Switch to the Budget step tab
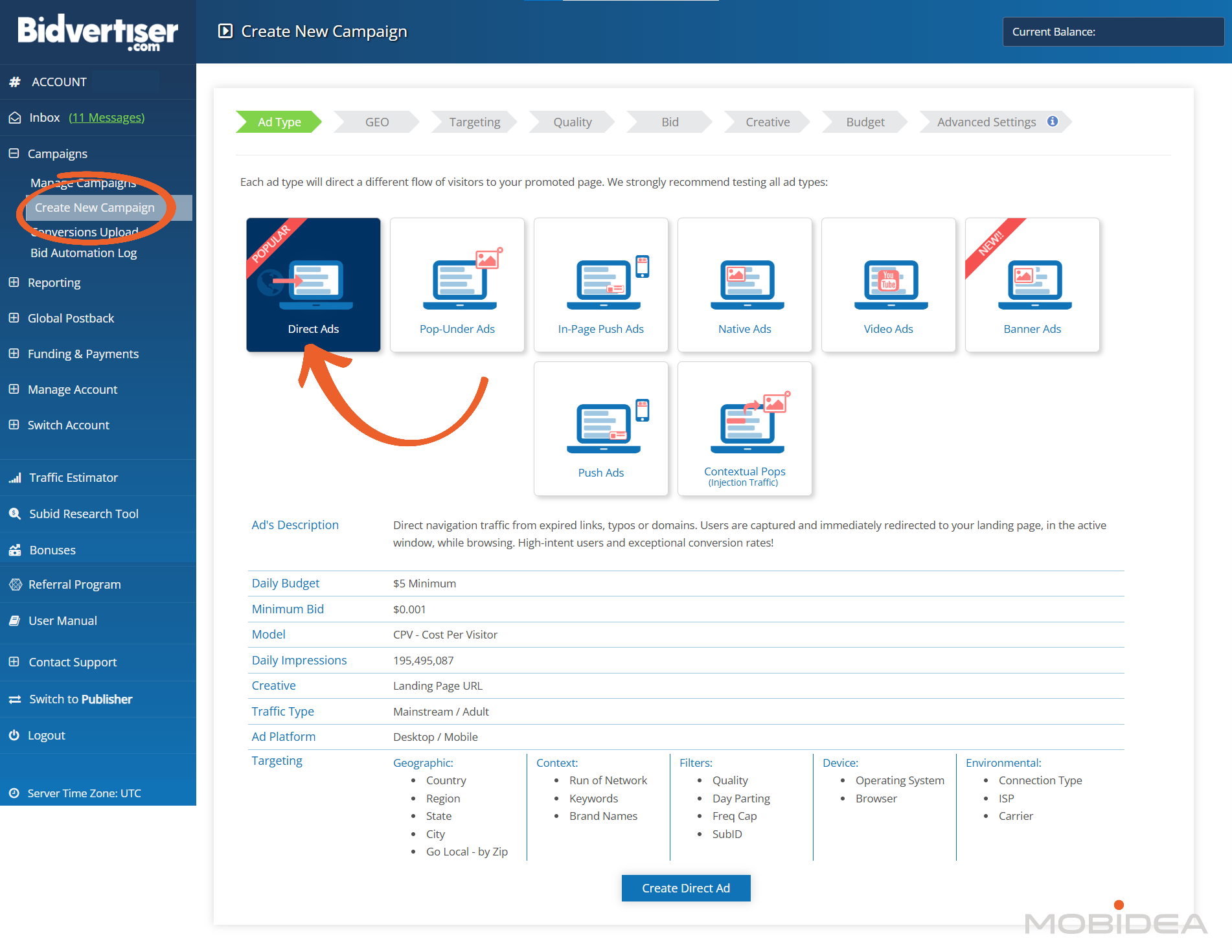Image resolution: width=1232 pixels, height=952 pixels. (865, 122)
